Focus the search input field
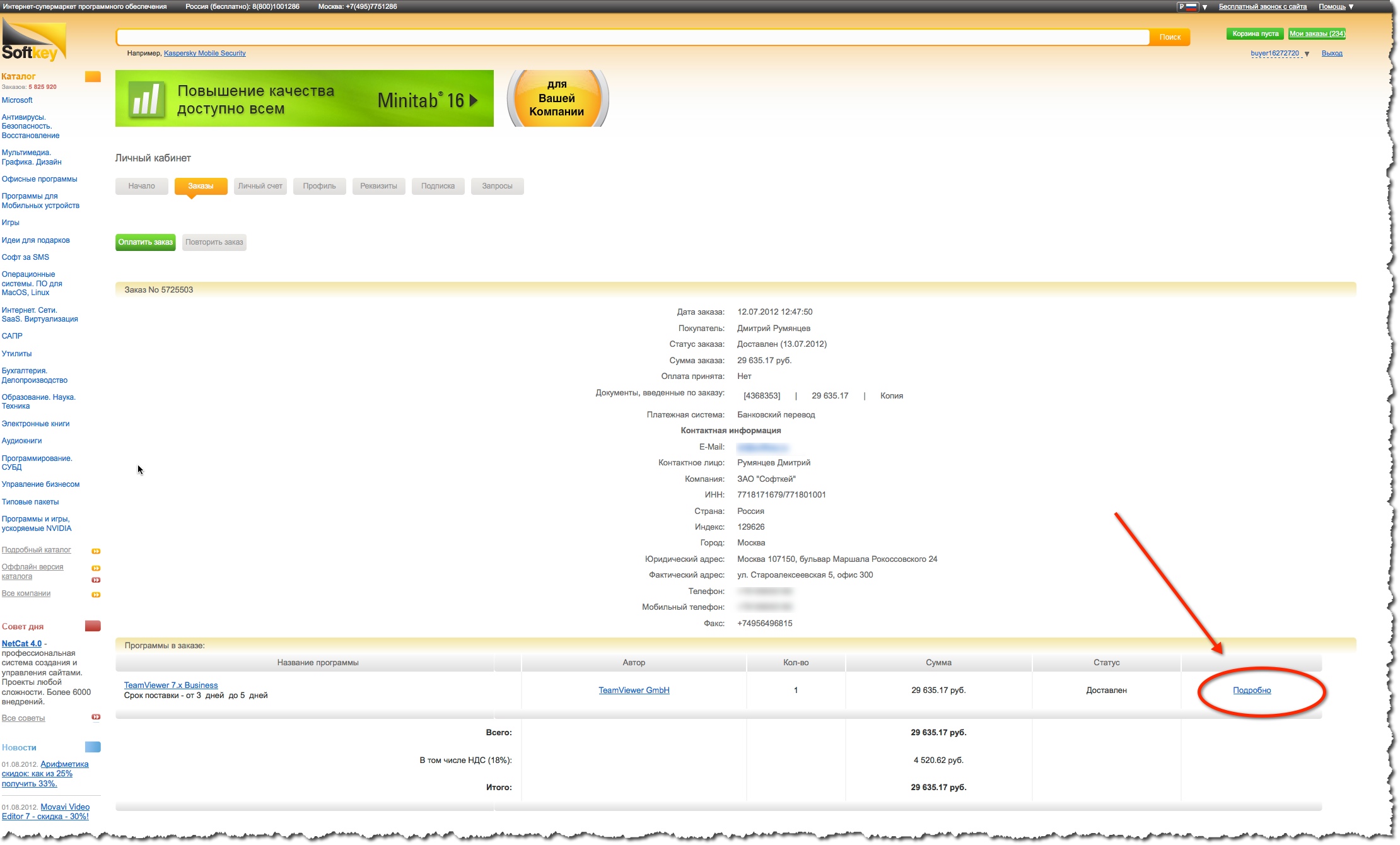 pyautogui.click(x=633, y=37)
